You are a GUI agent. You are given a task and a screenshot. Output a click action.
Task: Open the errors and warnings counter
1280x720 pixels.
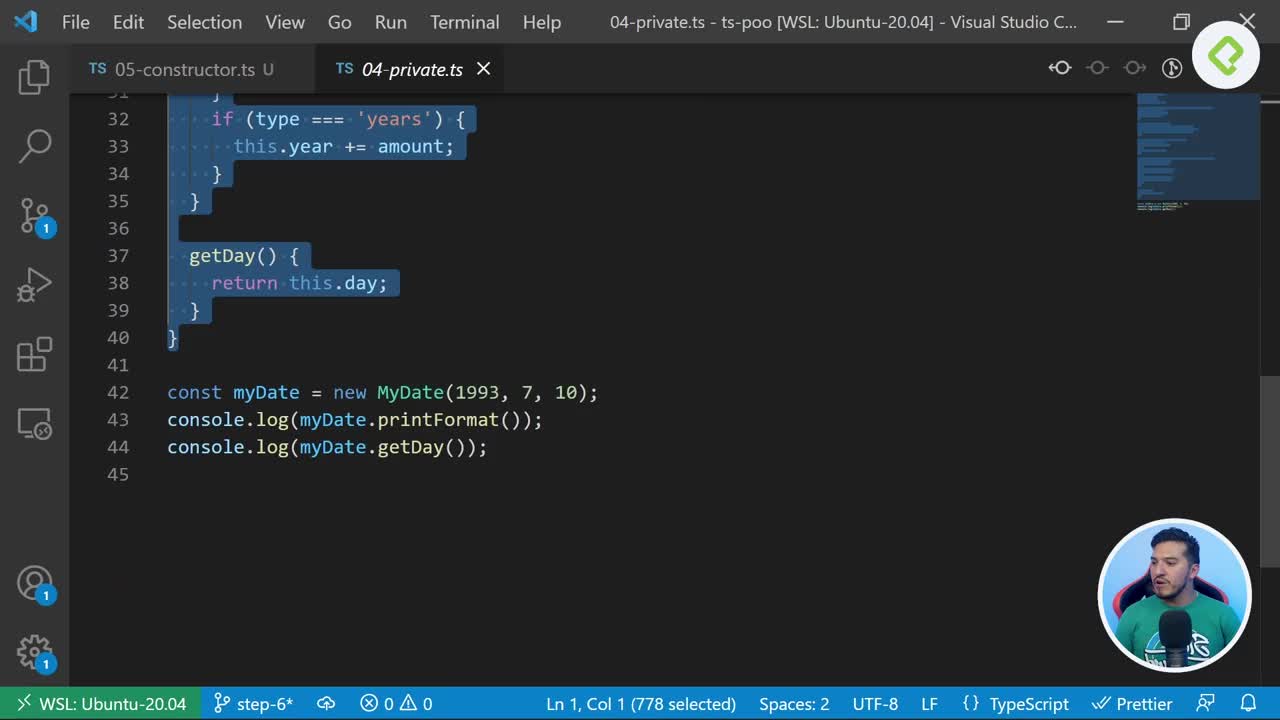point(396,704)
